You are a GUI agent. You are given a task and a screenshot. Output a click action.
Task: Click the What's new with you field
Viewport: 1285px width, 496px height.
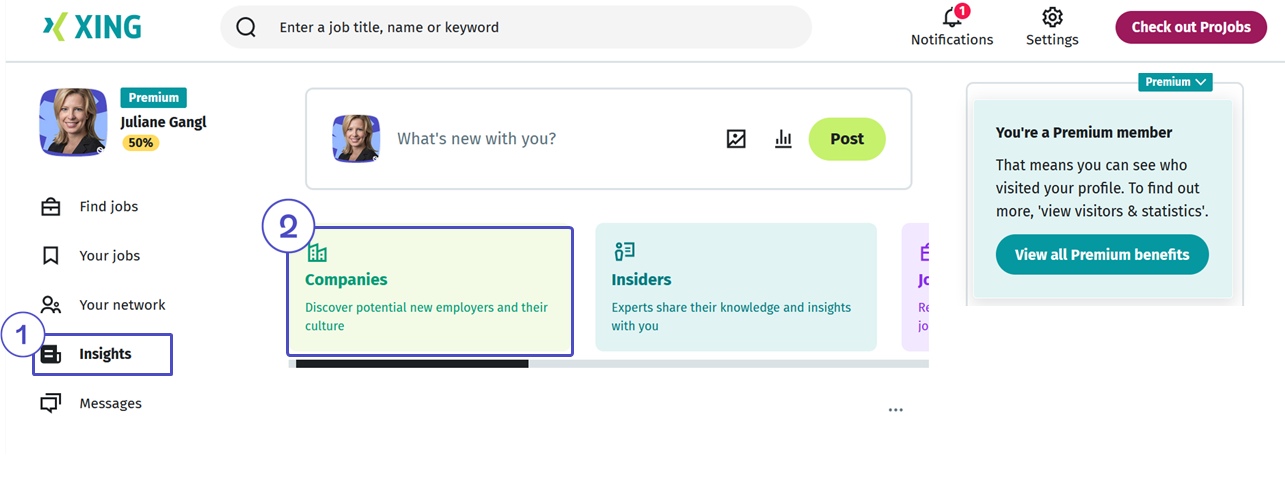pos(550,139)
